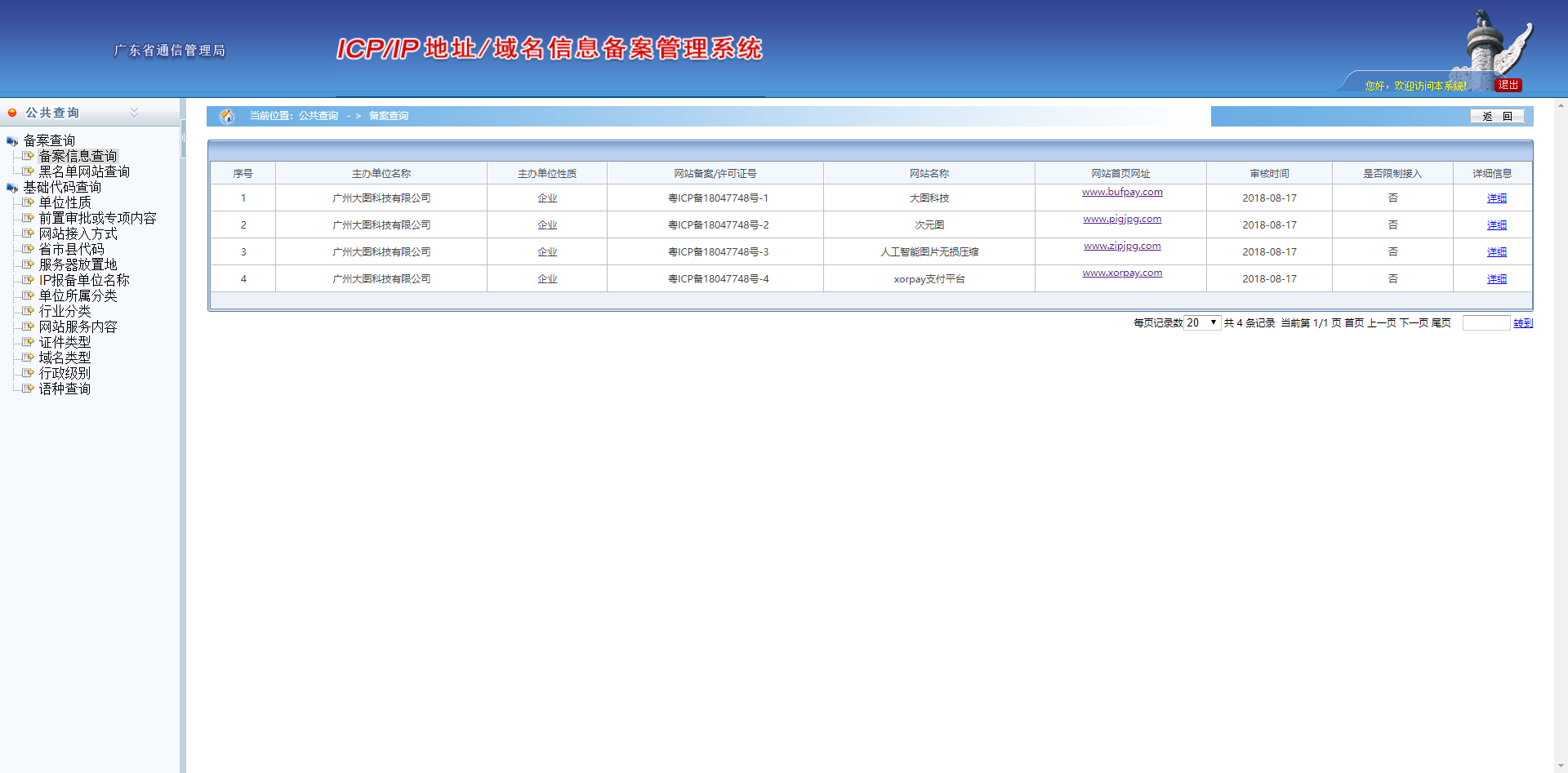The width and height of the screenshot is (1568, 773).
Task: Click the icon beside 行业分类
Action: point(28,311)
